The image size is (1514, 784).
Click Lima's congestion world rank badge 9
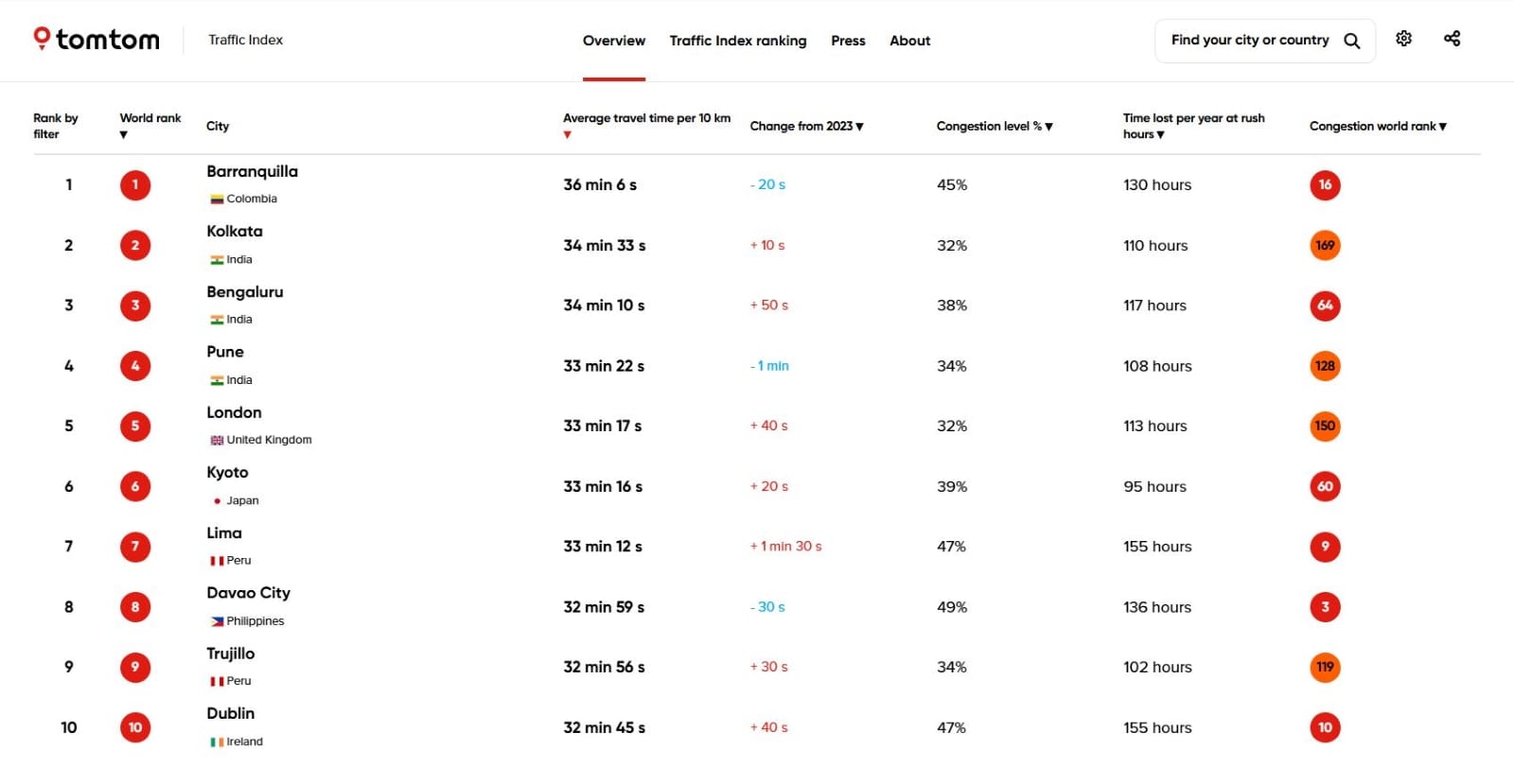[x=1325, y=547]
